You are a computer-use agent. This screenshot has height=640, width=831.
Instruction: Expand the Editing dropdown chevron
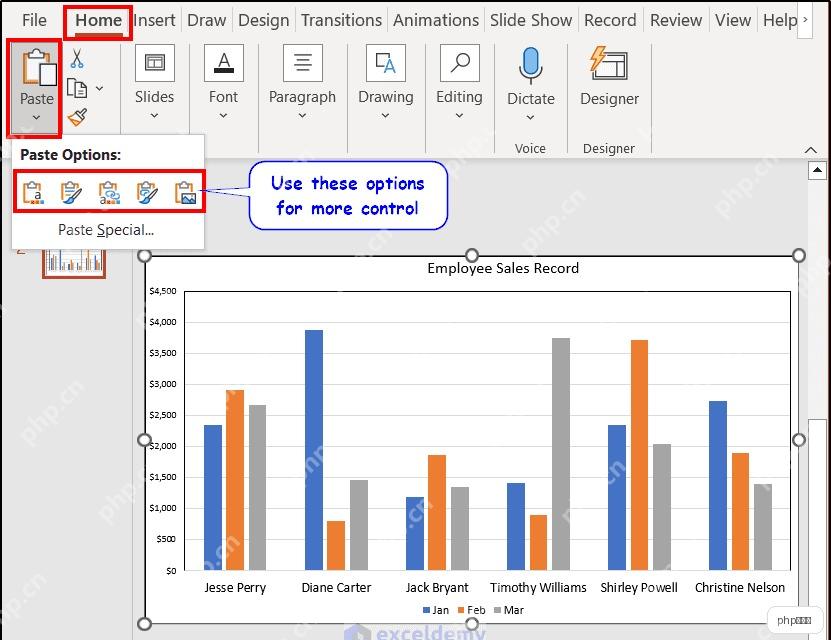(459, 115)
